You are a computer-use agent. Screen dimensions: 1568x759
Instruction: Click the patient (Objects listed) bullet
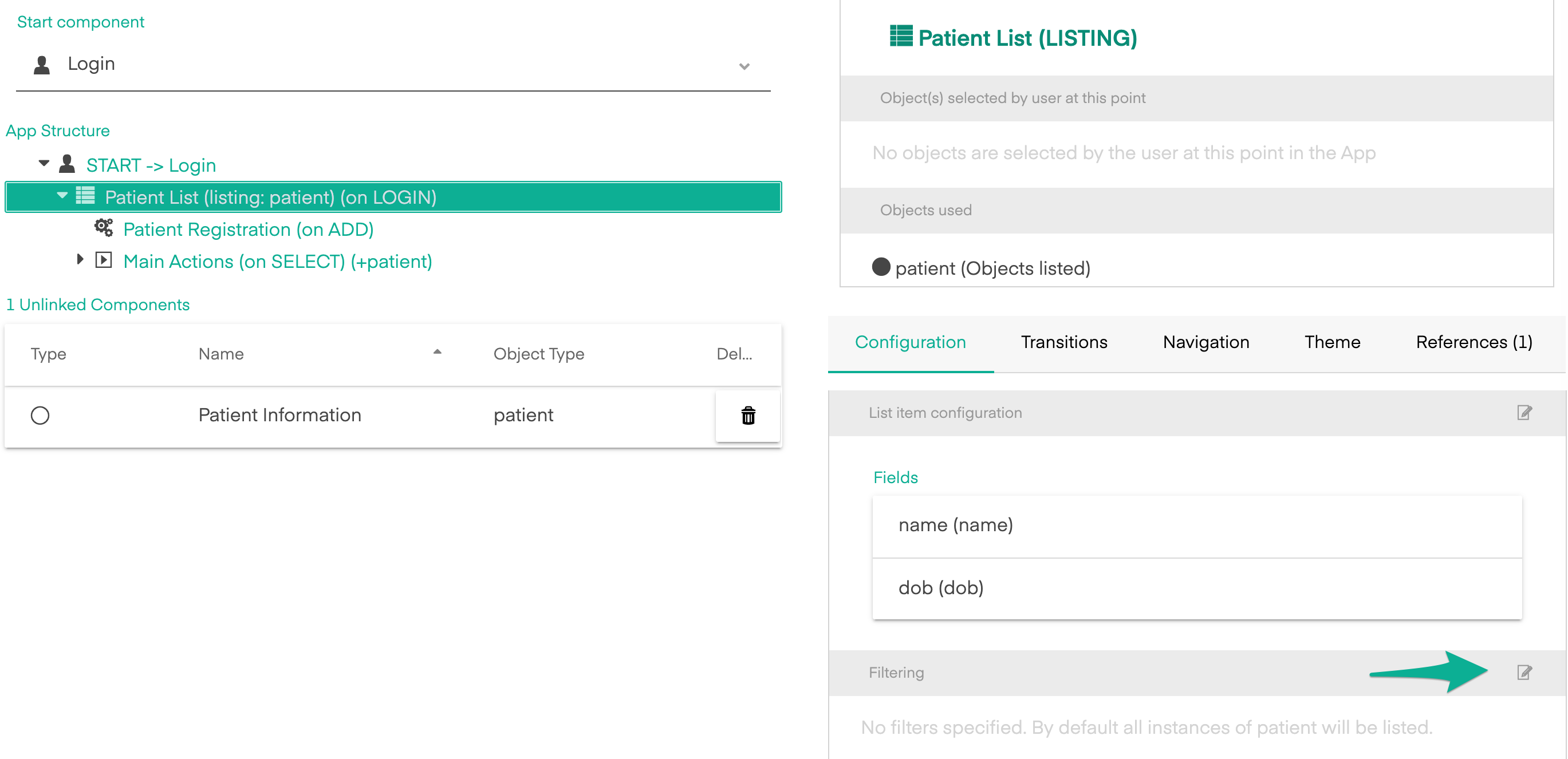tap(881, 267)
